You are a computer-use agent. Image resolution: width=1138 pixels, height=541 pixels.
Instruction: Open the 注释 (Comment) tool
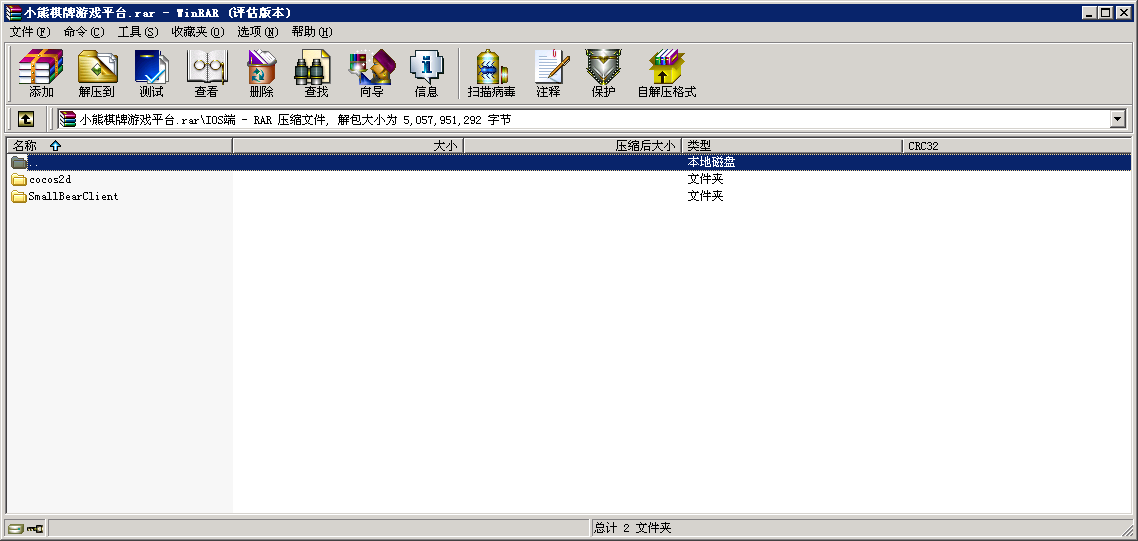coord(548,74)
